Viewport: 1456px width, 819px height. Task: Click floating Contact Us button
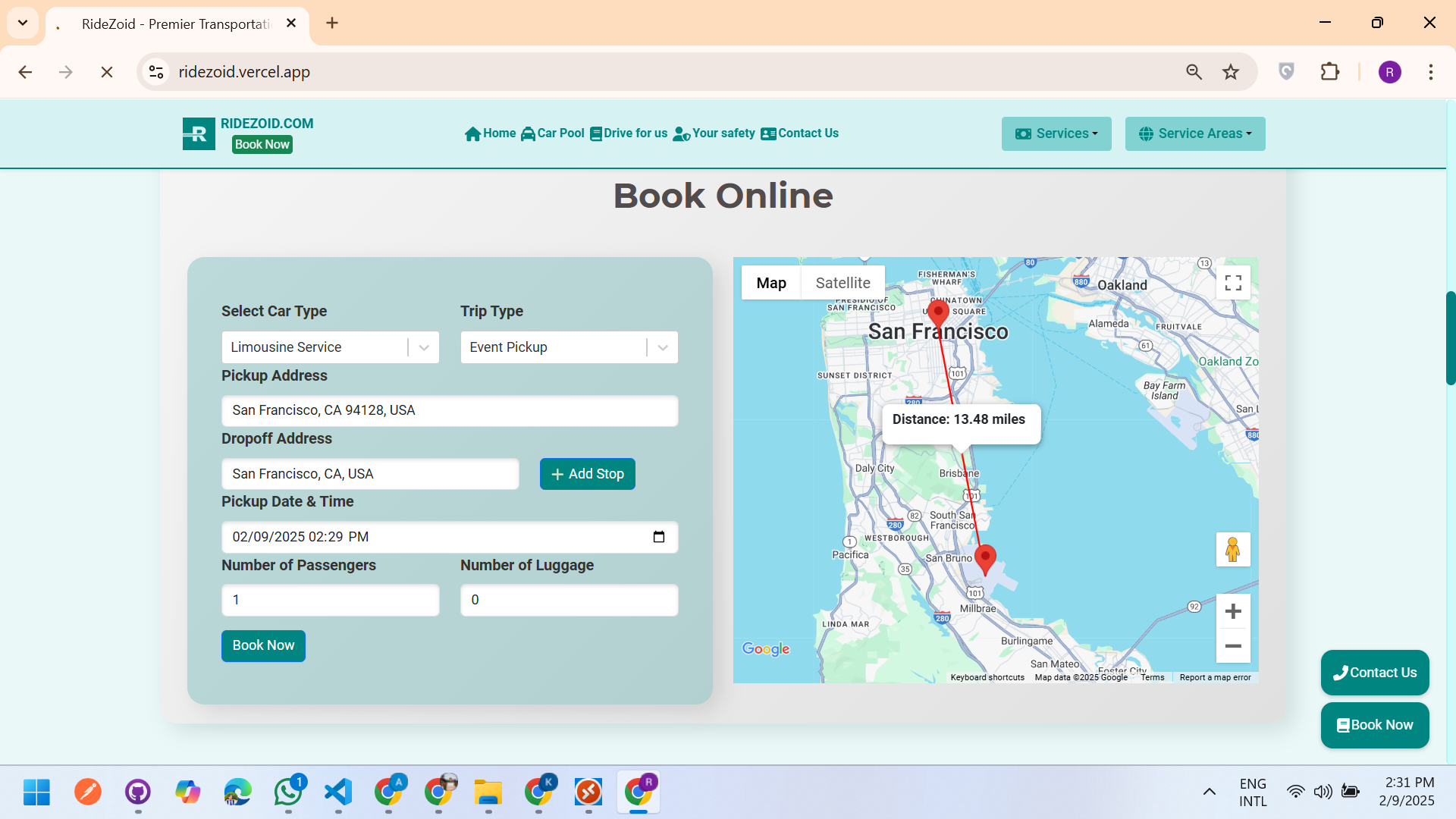point(1375,673)
